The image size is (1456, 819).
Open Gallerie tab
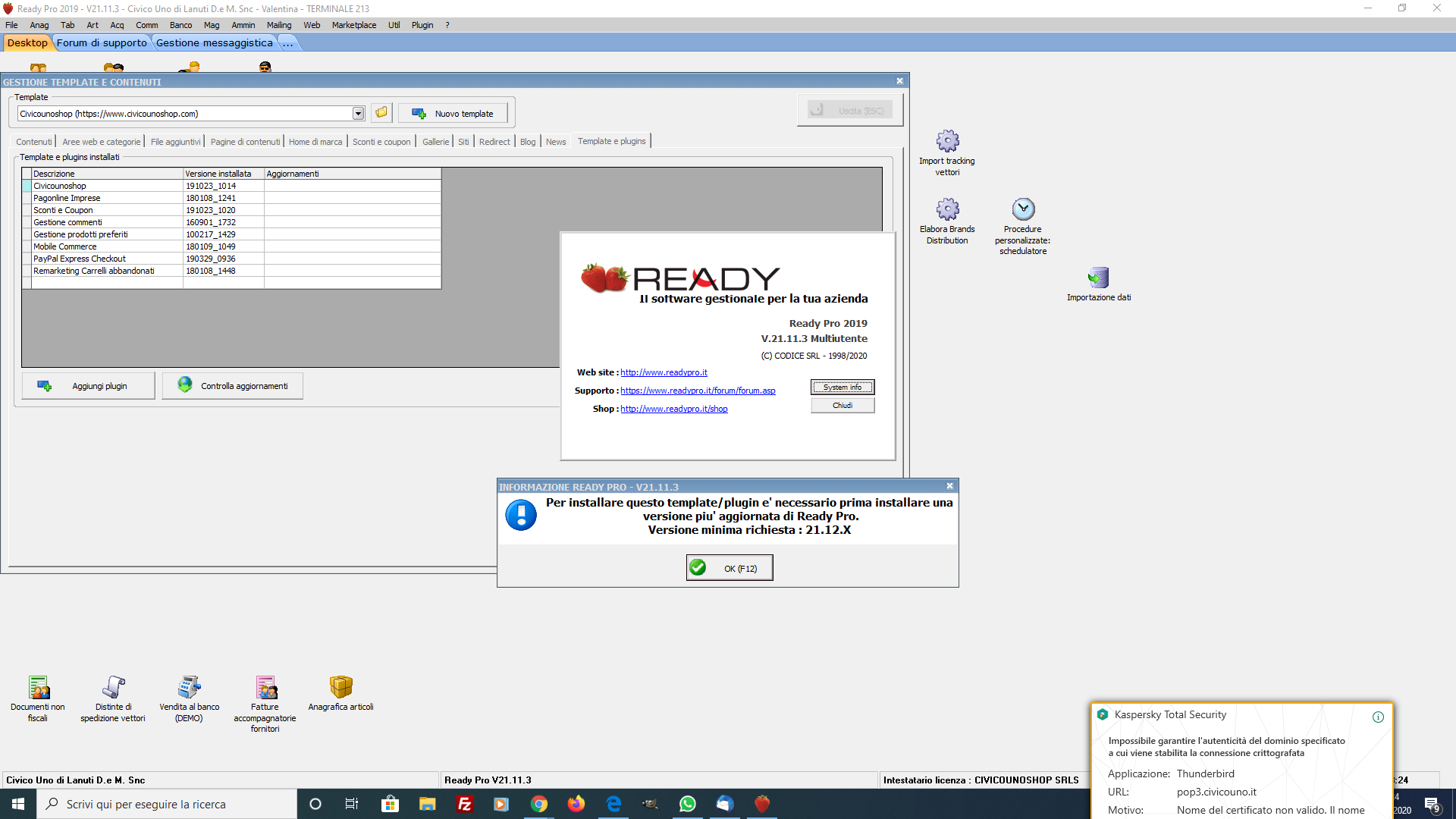point(436,142)
